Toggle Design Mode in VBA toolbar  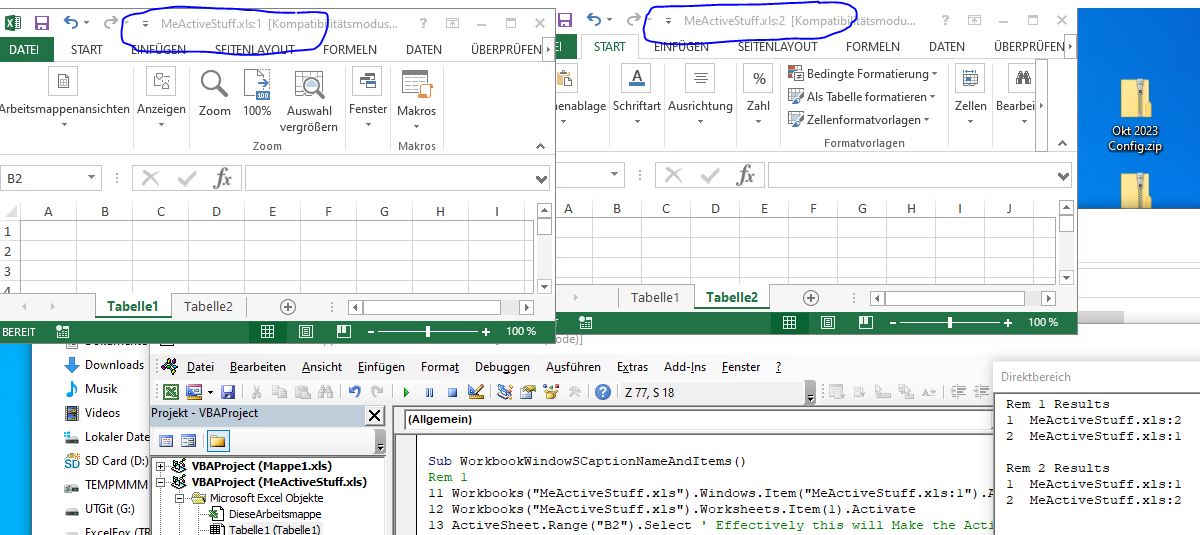tap(476, 392)
